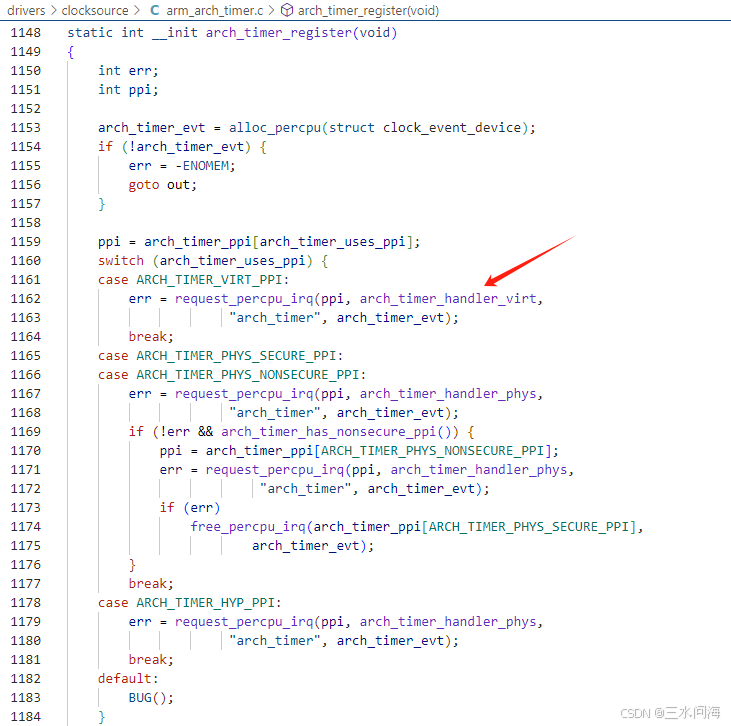Click line number 1184 in gutter
Viewport: 731px width, 726px height.
(26, 717)
